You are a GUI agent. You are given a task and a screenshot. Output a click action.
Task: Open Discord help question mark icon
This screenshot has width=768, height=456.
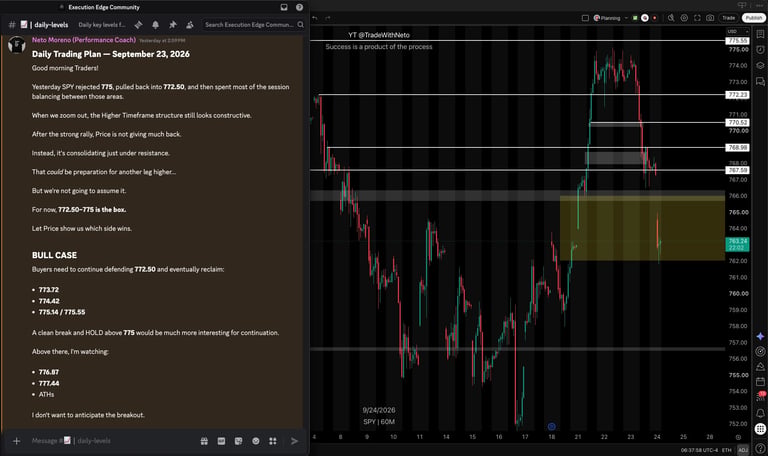click(x=299, y=7)
